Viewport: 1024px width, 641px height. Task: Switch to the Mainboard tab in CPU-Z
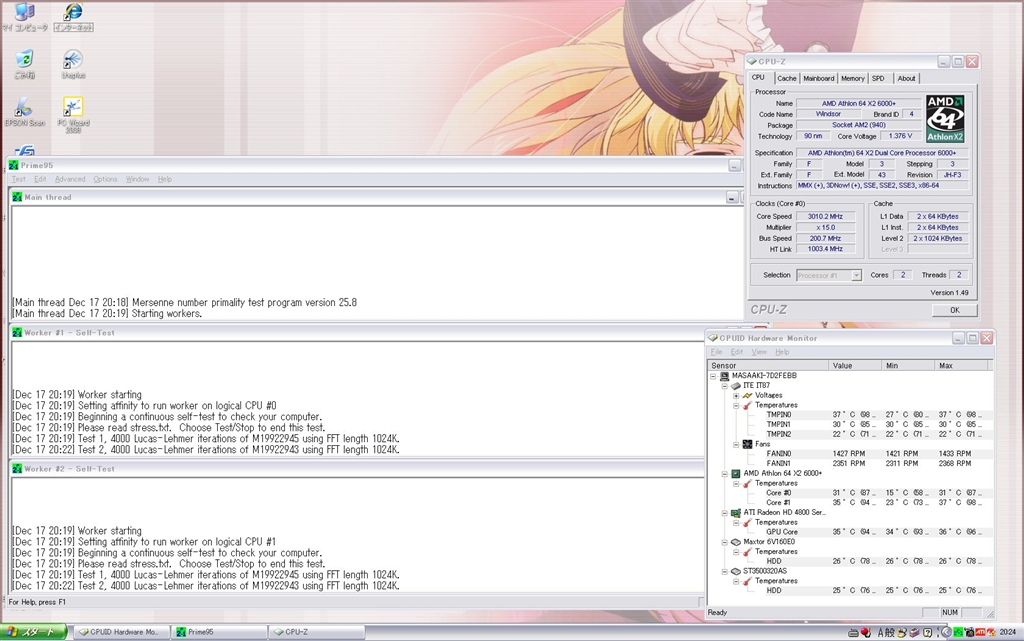click(819, 78)
